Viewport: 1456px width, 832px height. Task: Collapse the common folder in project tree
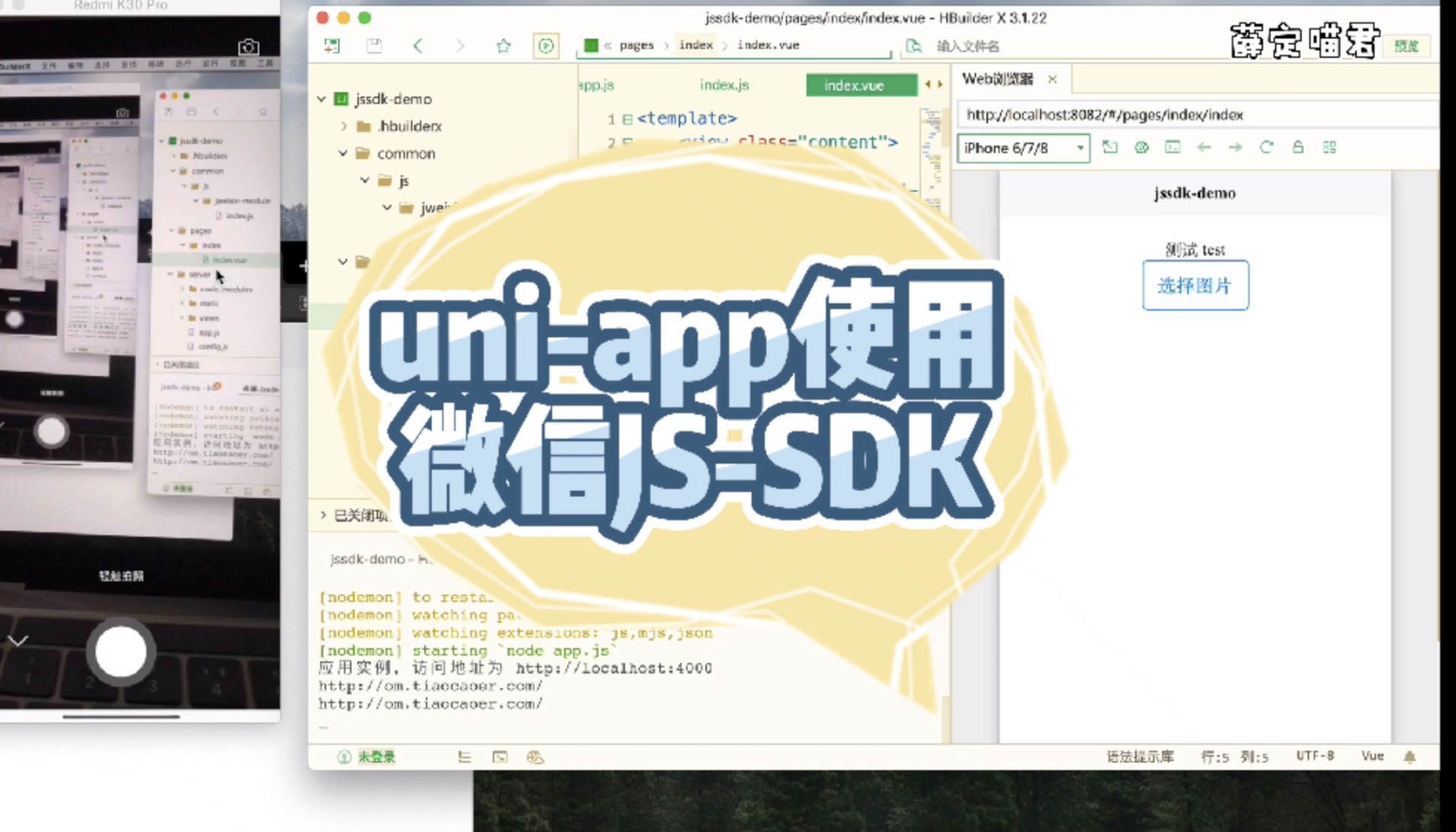click(343, 153)
